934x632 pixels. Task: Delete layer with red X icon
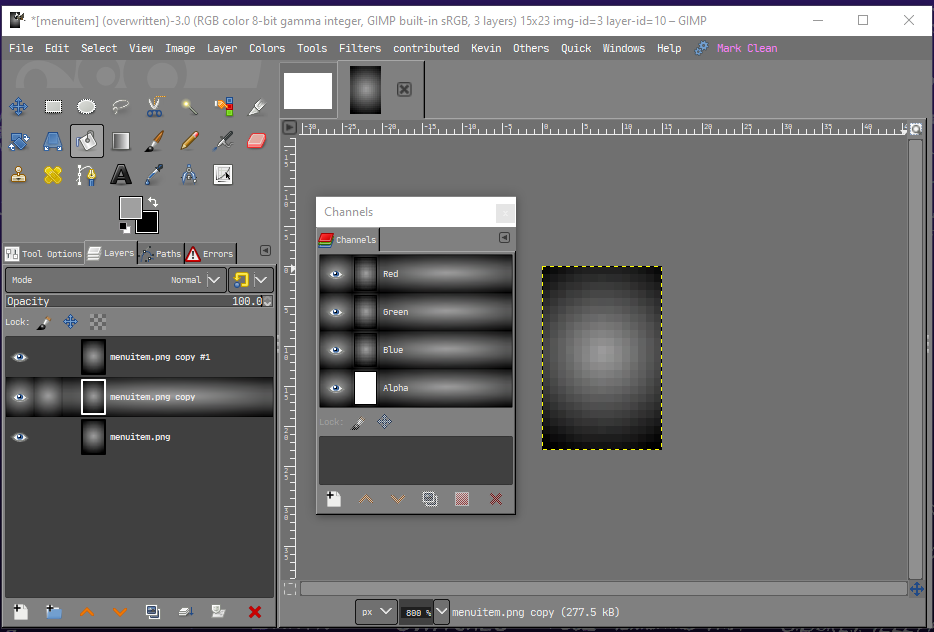tap(254, 611)
